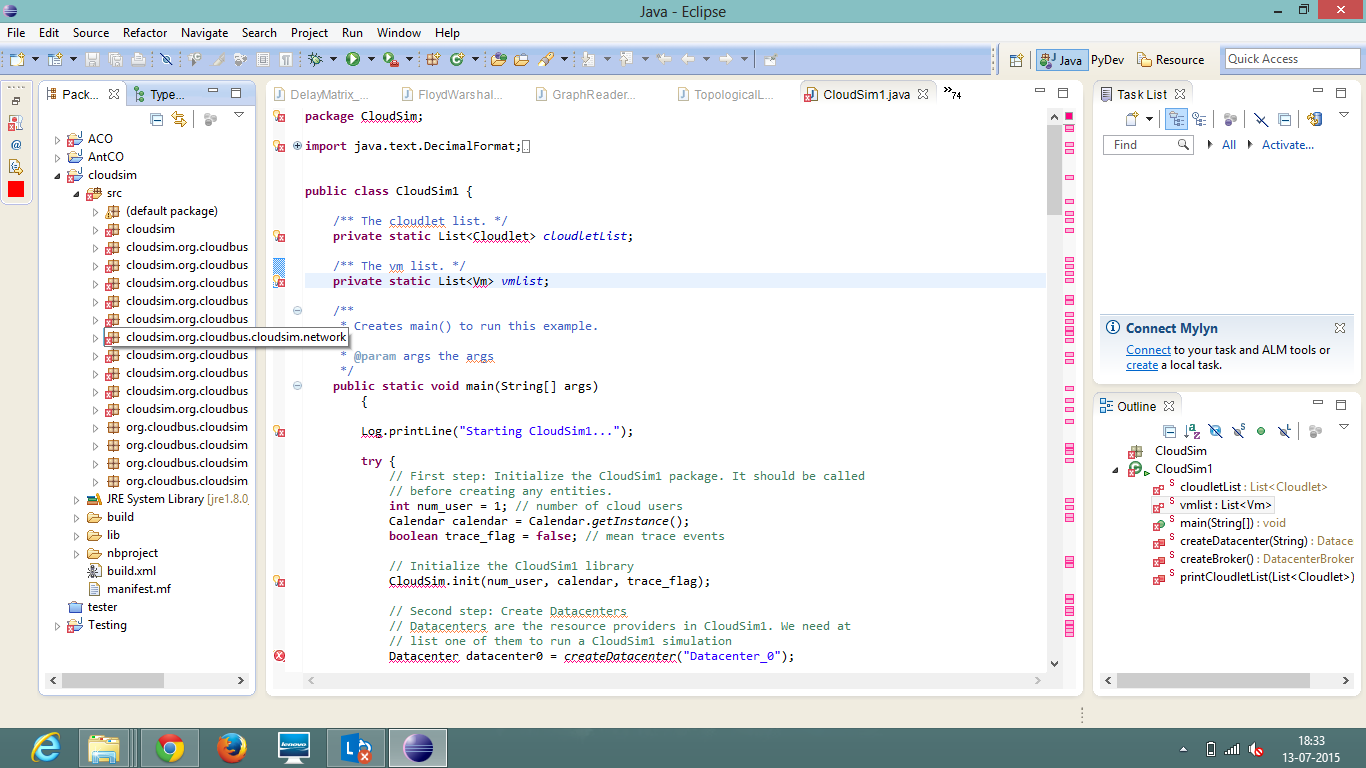Open the Outline view menu dropdown
The width and height of the screenshot is (1366, 768).
(x=1344, y=425)
